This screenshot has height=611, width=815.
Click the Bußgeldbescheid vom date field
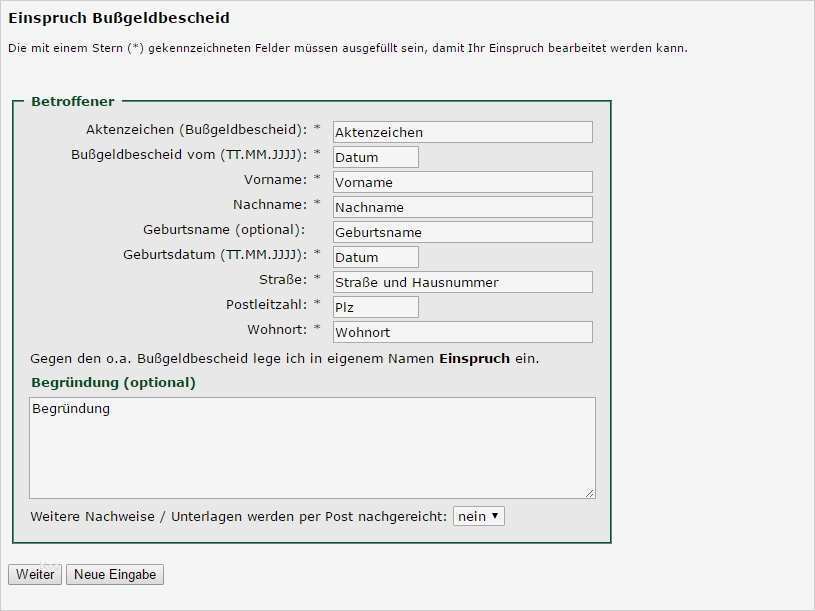click(375, 156)
